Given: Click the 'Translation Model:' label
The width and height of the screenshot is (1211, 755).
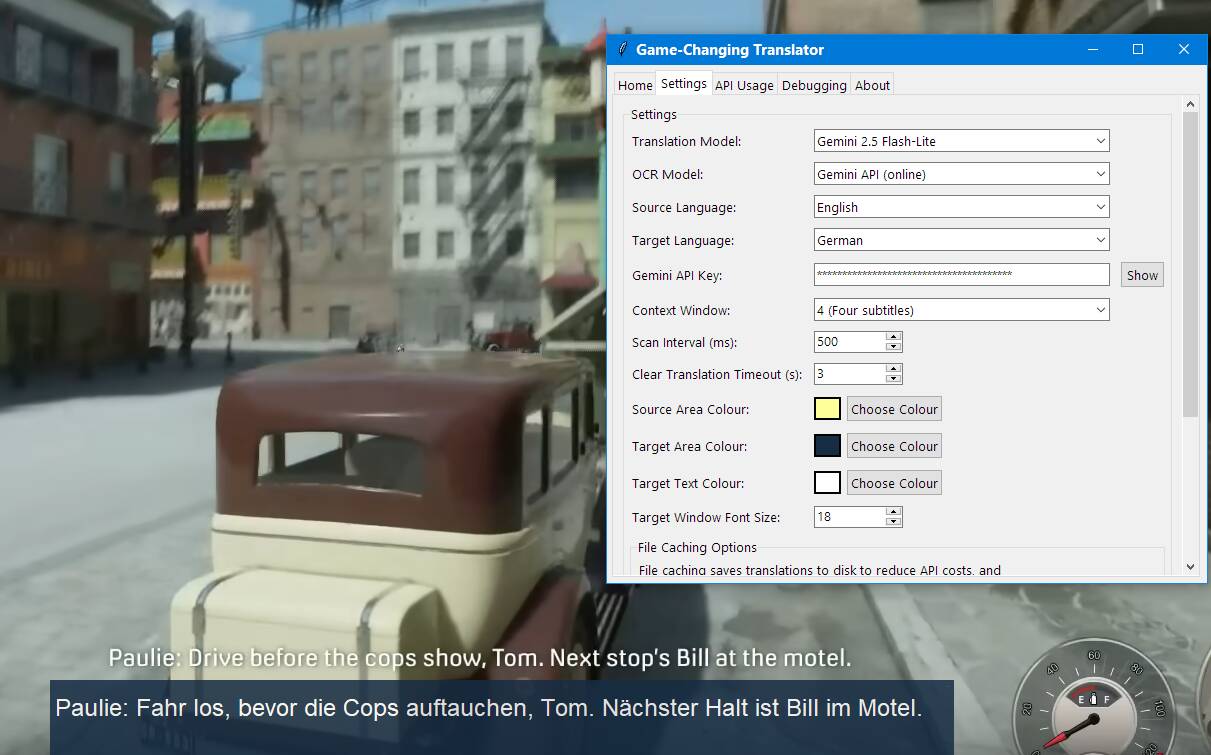Looking at the screenshot, I should pyautogui.click(x=686, y=141).
